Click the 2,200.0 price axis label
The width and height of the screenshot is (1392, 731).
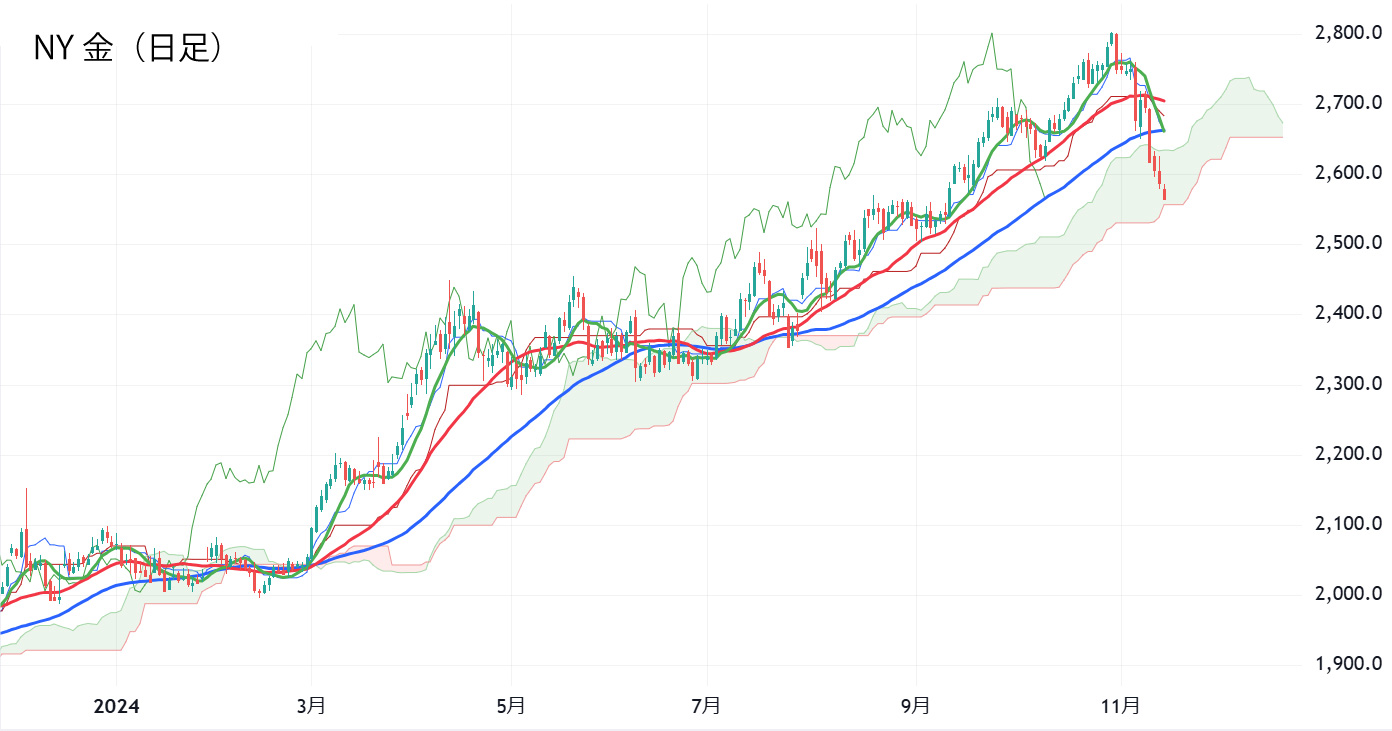[1348, 454]
